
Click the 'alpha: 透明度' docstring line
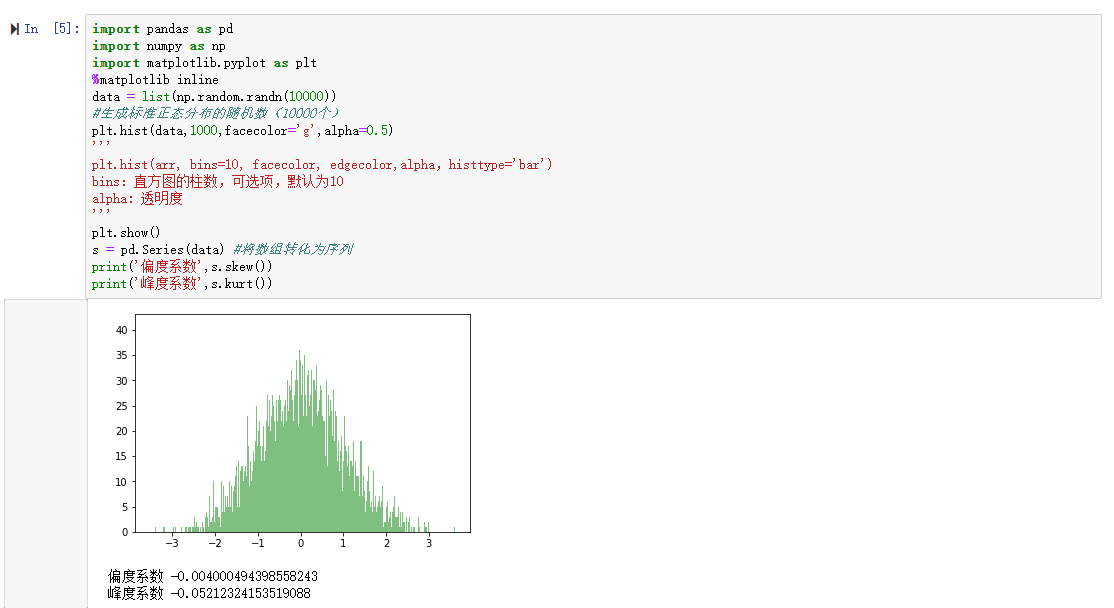137,199
